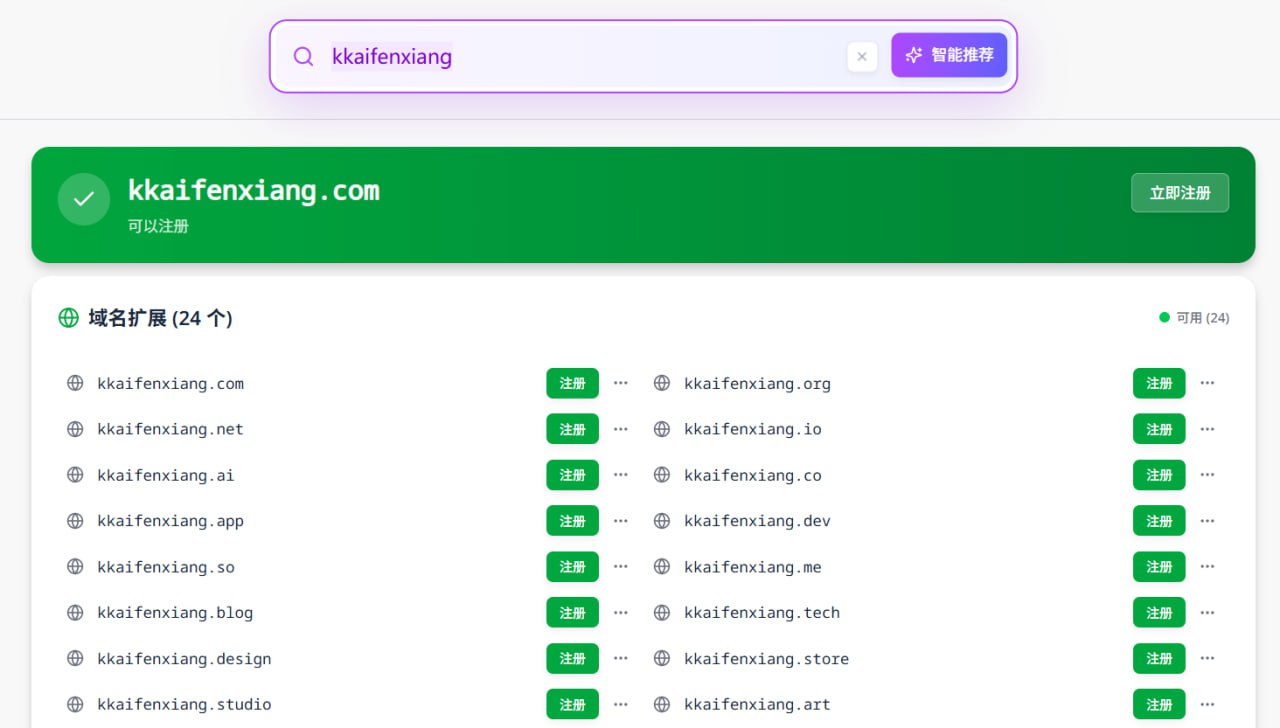Register kkaifenxiang.com in the list
This screenshot has height=728, width=1280.
tap(572, 383)
